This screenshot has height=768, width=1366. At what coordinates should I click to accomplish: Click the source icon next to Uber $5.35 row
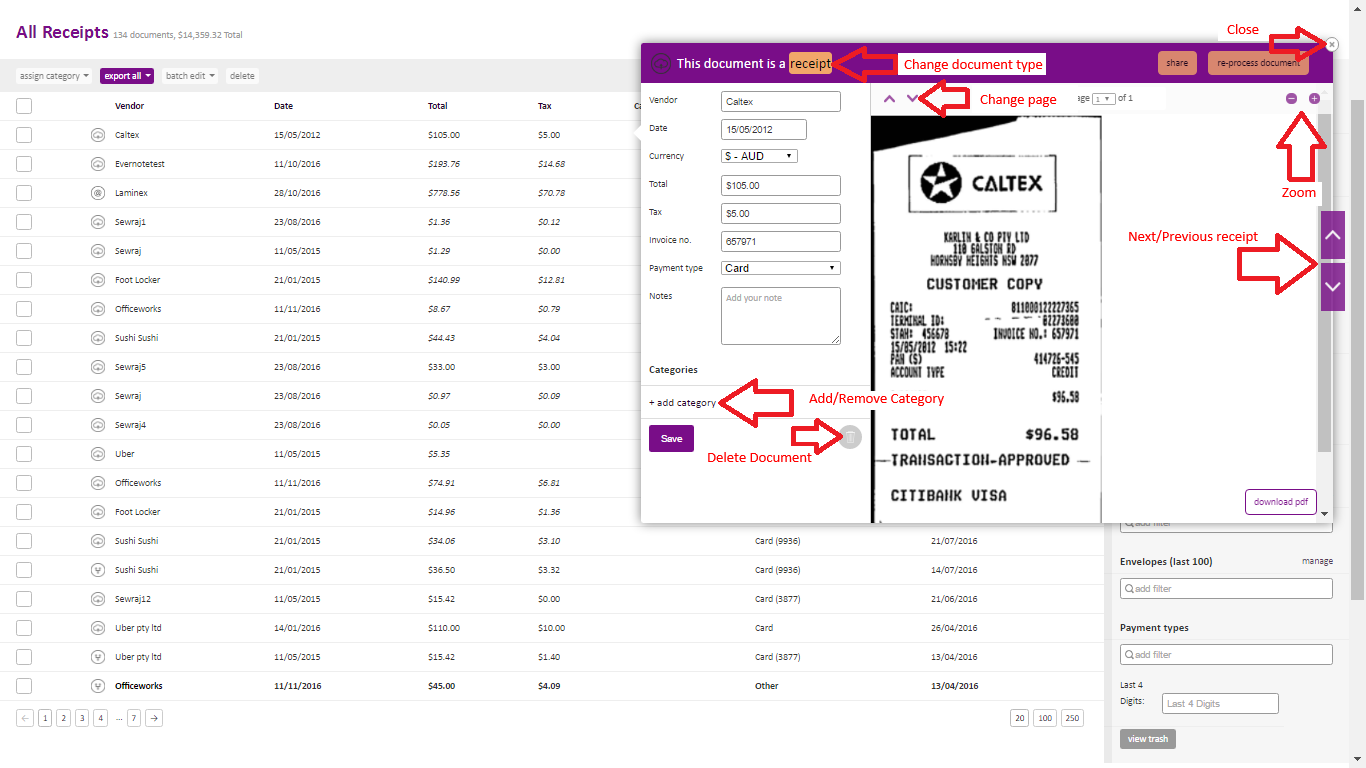[x=98, y=454]
